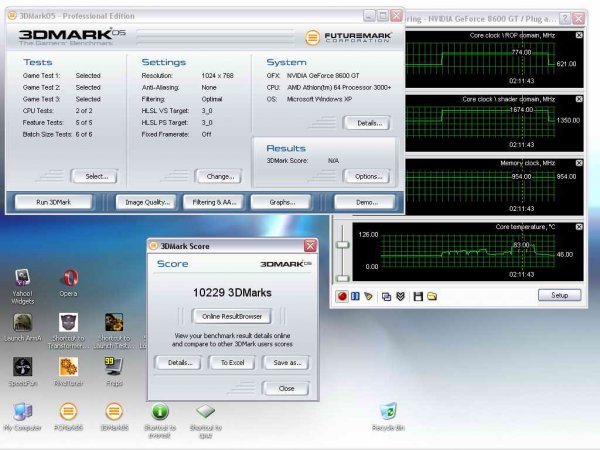
Task: Open Online ResultBrowser in score dialog
Action: pyautogui.click(x=232, y=316)
